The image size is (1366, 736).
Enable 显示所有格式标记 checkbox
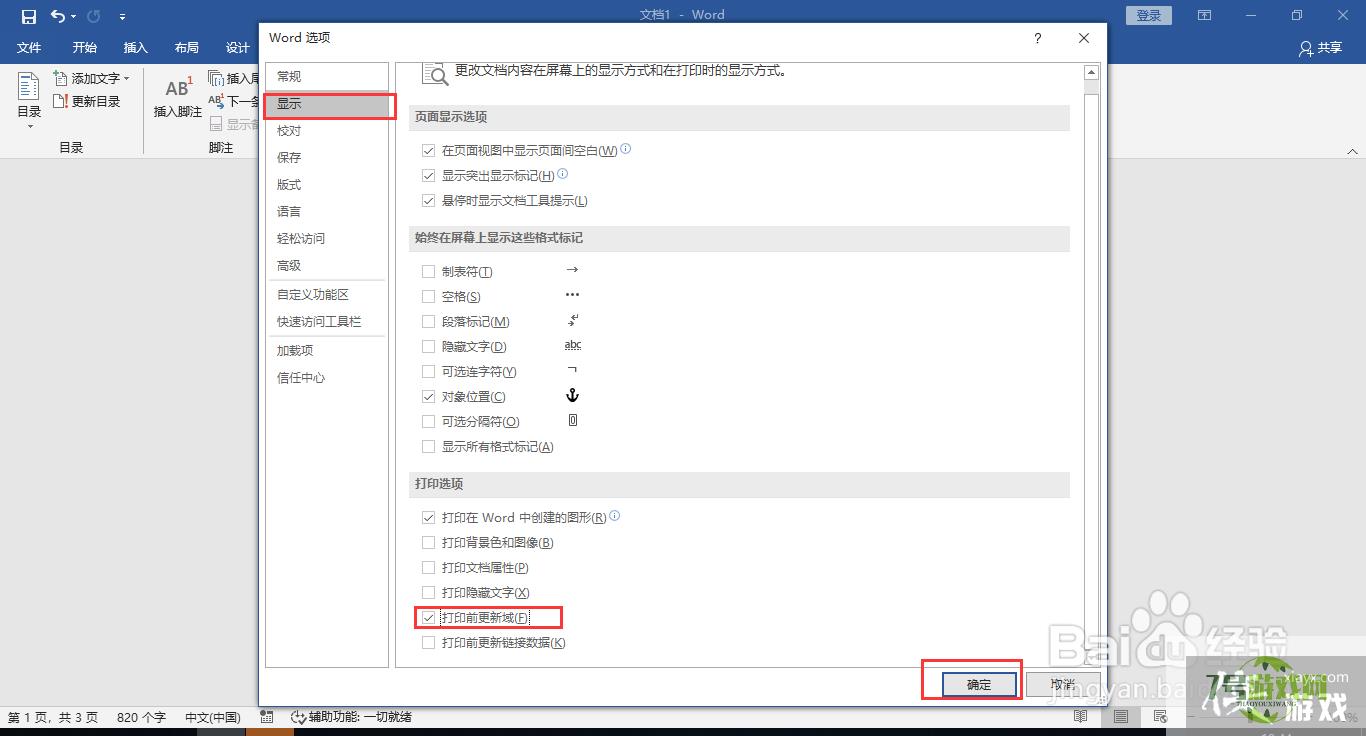[429, 447]
